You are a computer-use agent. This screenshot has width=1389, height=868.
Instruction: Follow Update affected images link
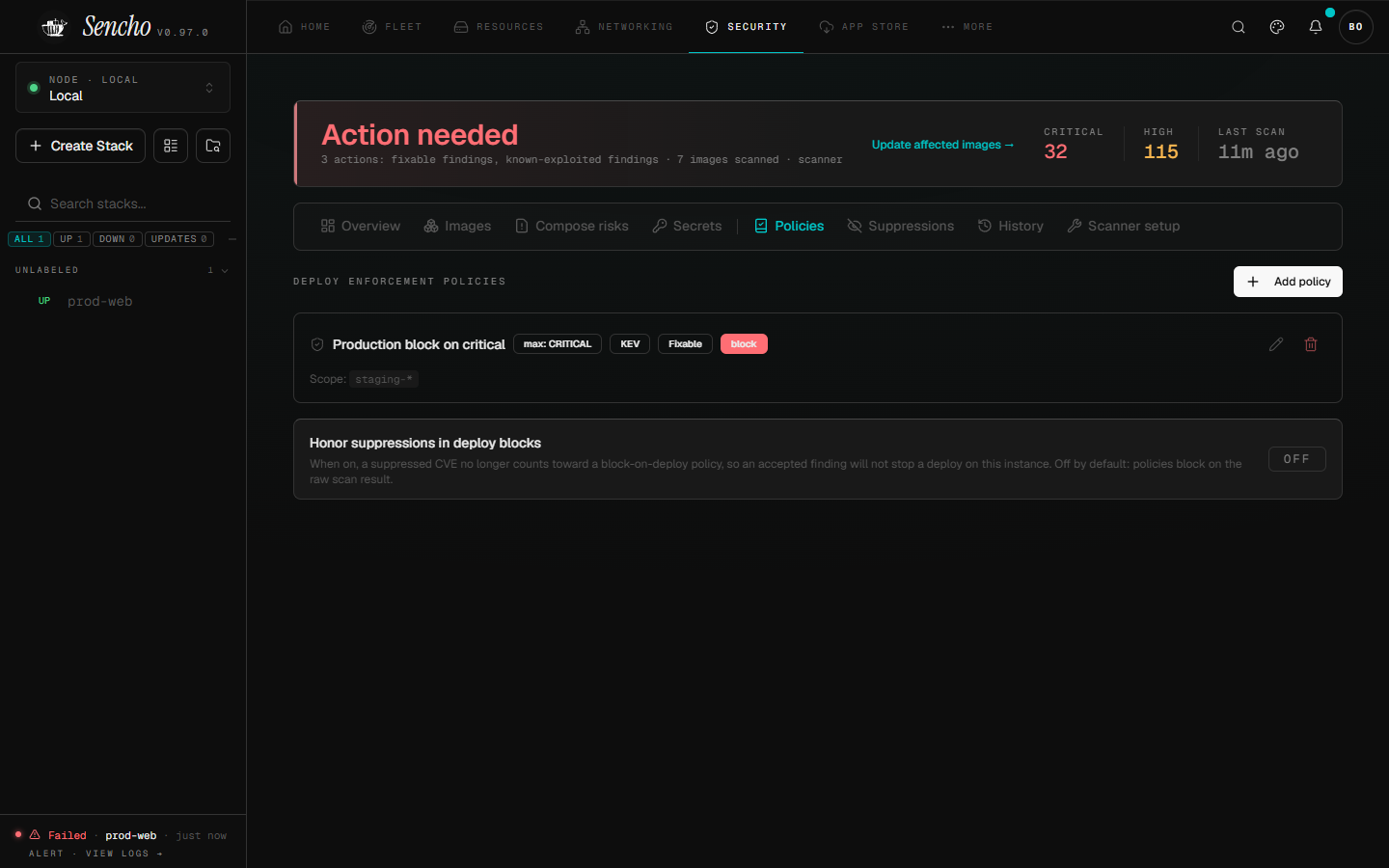pyautogui.click(x=942, y=145)
